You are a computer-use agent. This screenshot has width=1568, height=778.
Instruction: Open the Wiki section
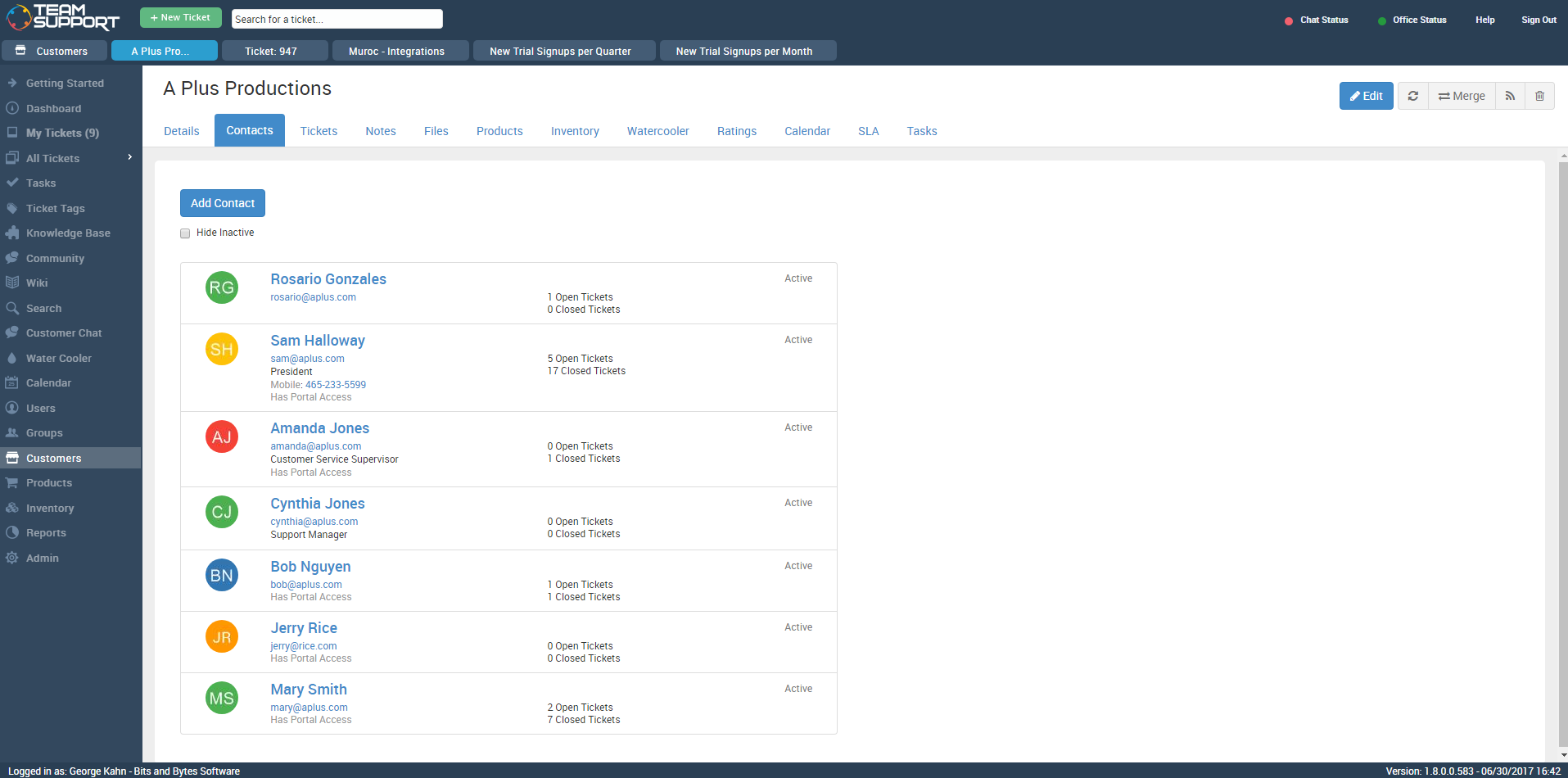tap(38, 283)
